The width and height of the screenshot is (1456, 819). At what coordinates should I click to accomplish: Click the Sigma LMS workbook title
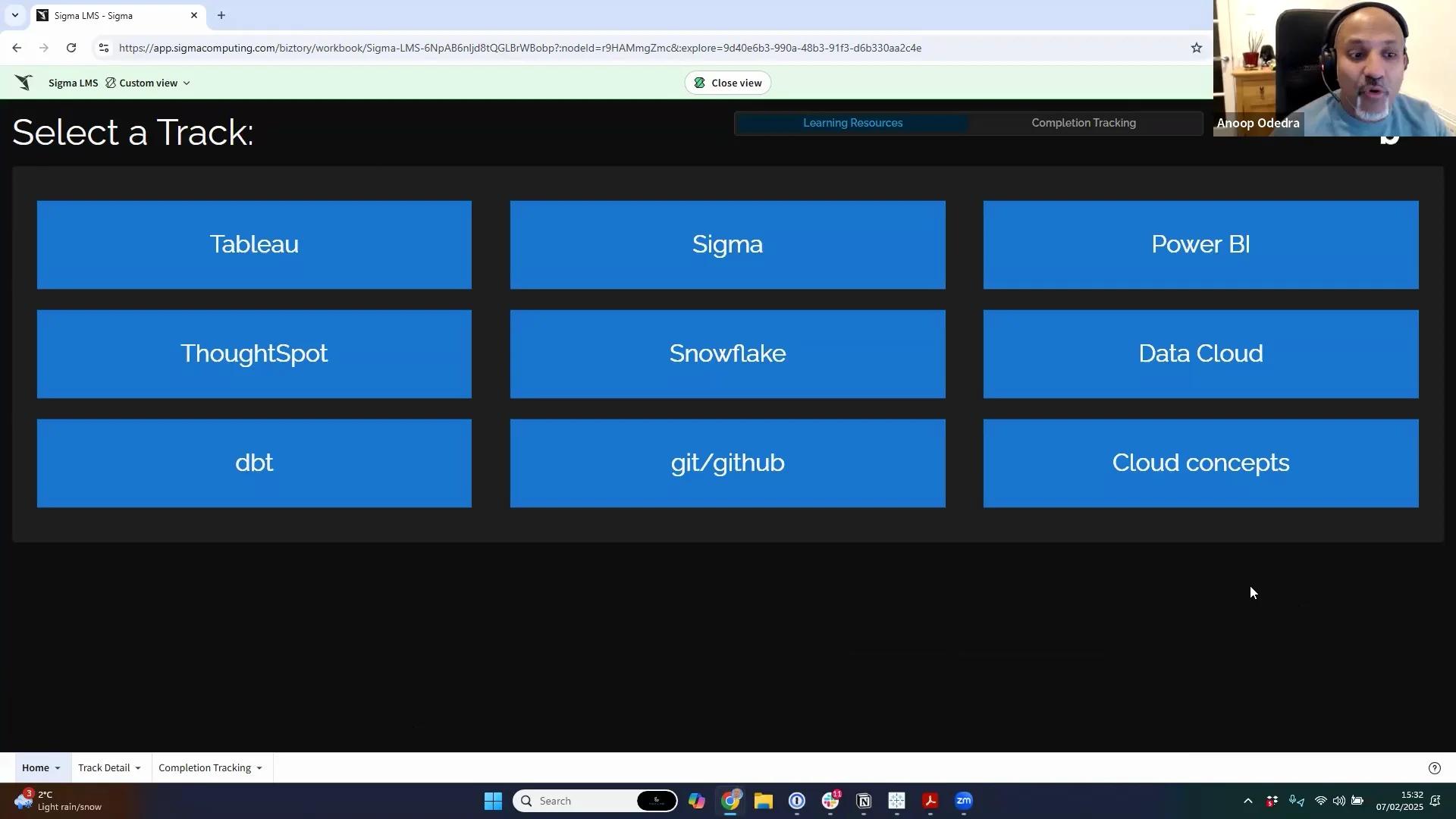(73, 83)
